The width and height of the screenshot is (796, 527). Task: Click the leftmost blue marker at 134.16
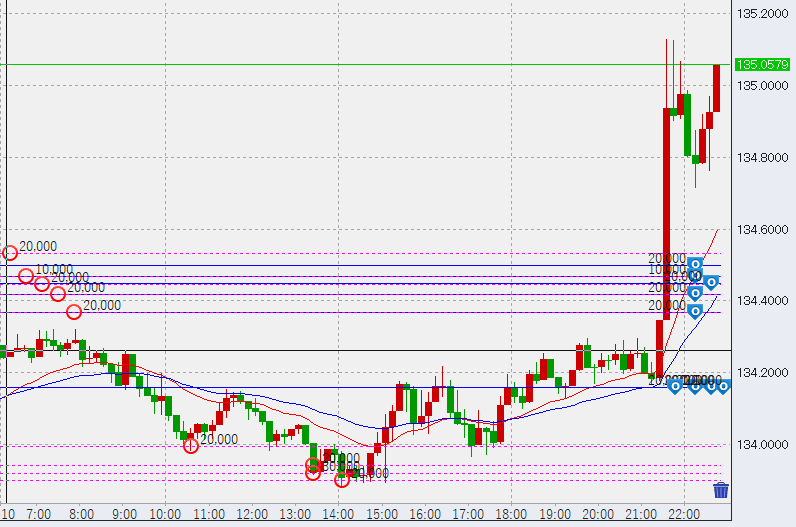click(676, 386)
